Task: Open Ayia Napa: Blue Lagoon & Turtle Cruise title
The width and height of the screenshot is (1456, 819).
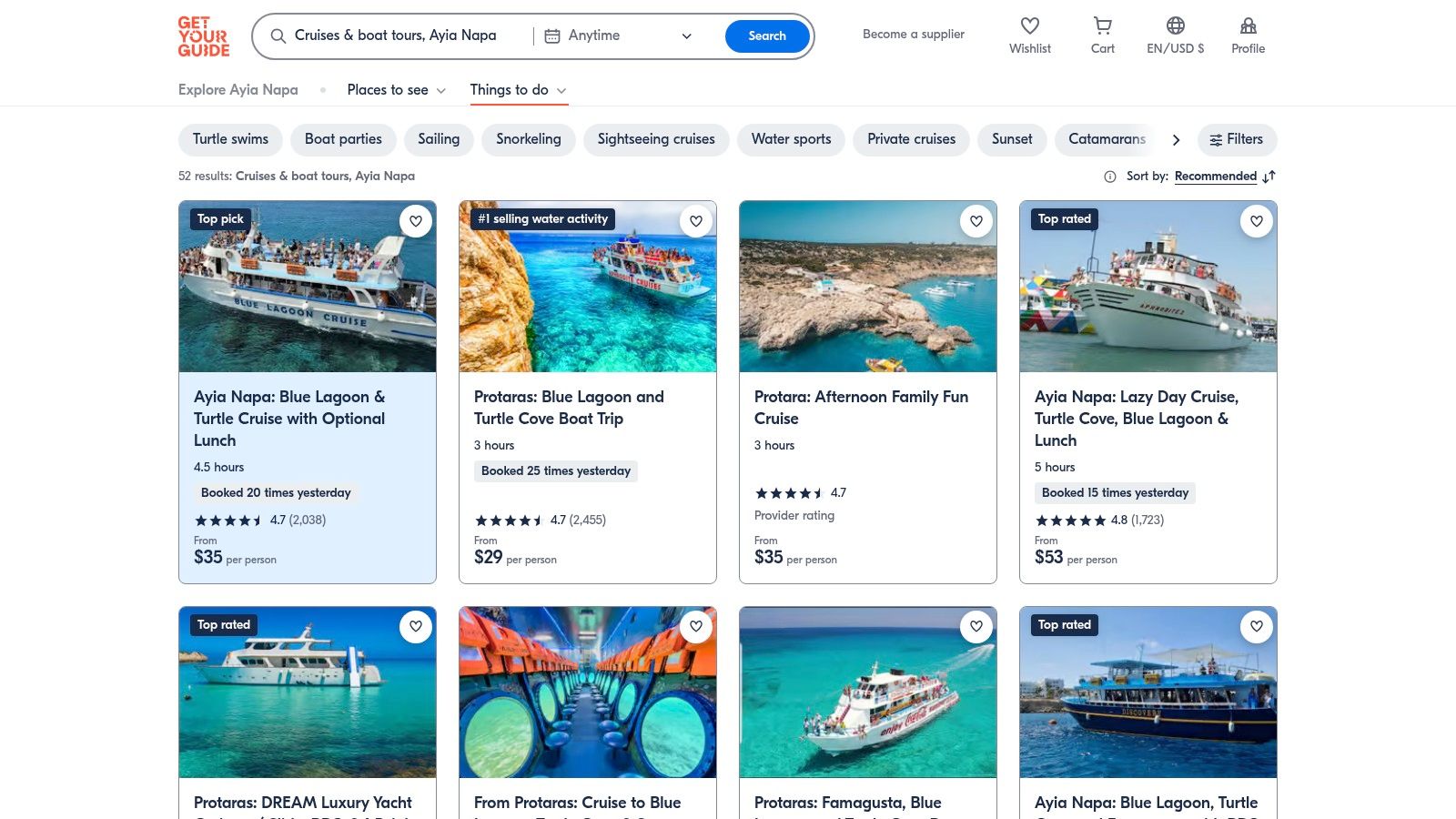Action: click(289, 419)
